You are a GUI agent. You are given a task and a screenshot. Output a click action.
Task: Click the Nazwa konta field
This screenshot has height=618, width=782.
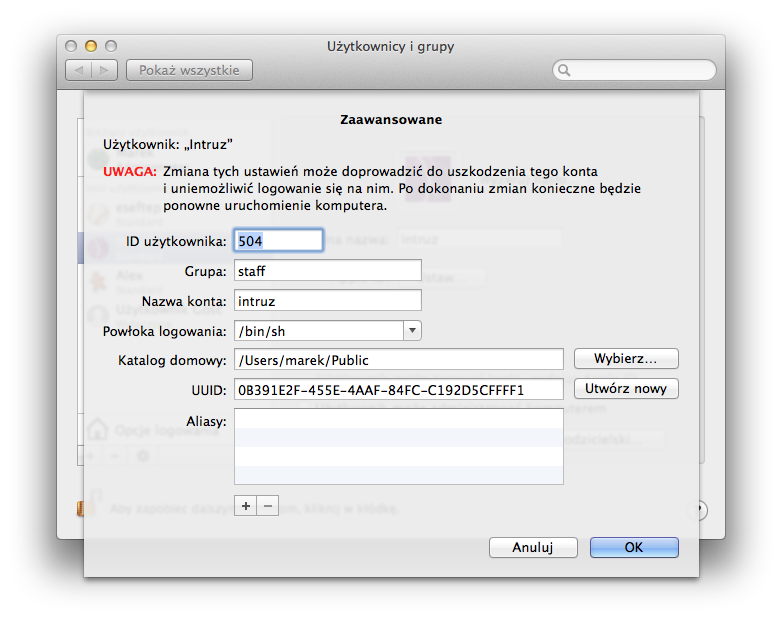(x=327, y=300)
